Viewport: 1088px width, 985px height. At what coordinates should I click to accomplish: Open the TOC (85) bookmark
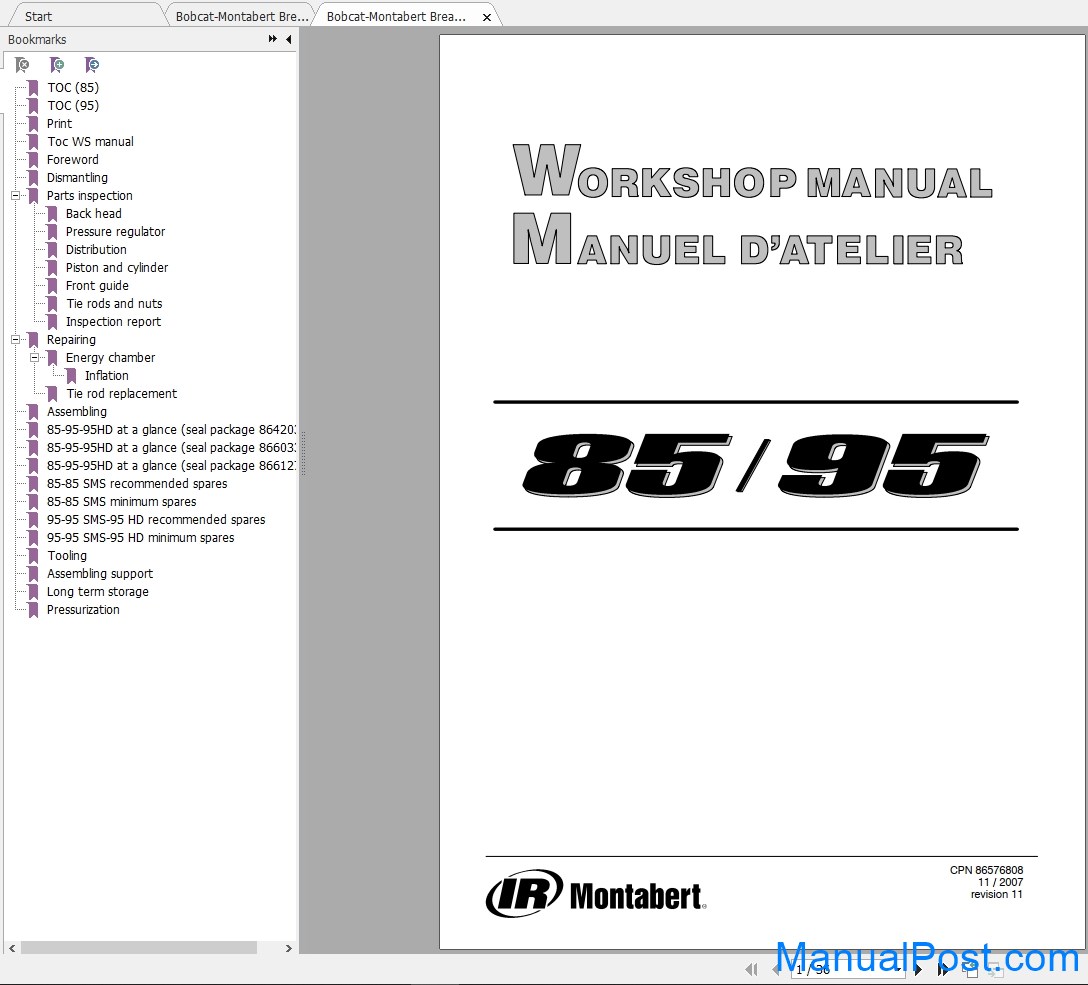pyautogui.click(x=73, y=87)
